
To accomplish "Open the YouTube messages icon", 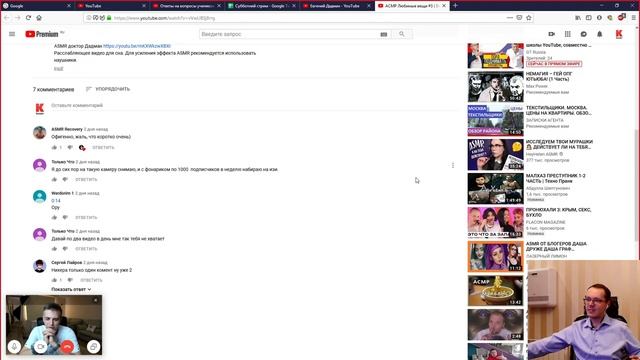I will pyautogui.click(x=583, y=34).
